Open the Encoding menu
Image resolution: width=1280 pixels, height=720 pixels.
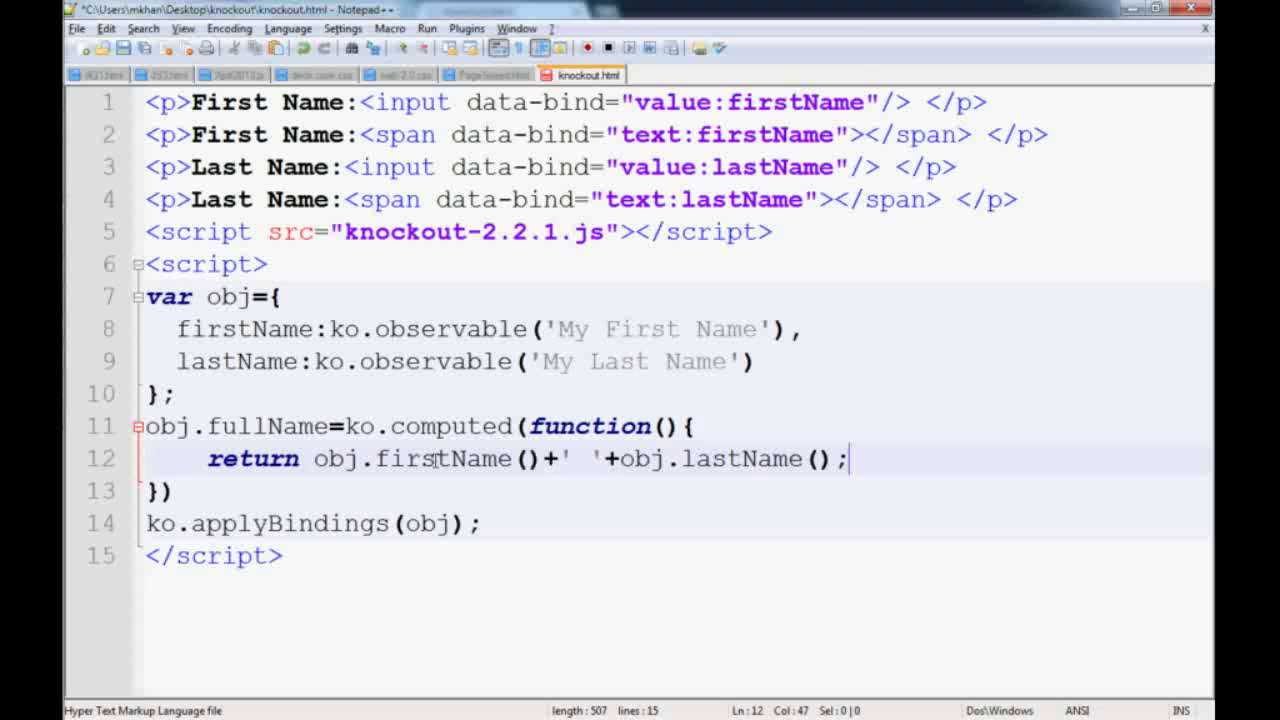coord(229,29)
